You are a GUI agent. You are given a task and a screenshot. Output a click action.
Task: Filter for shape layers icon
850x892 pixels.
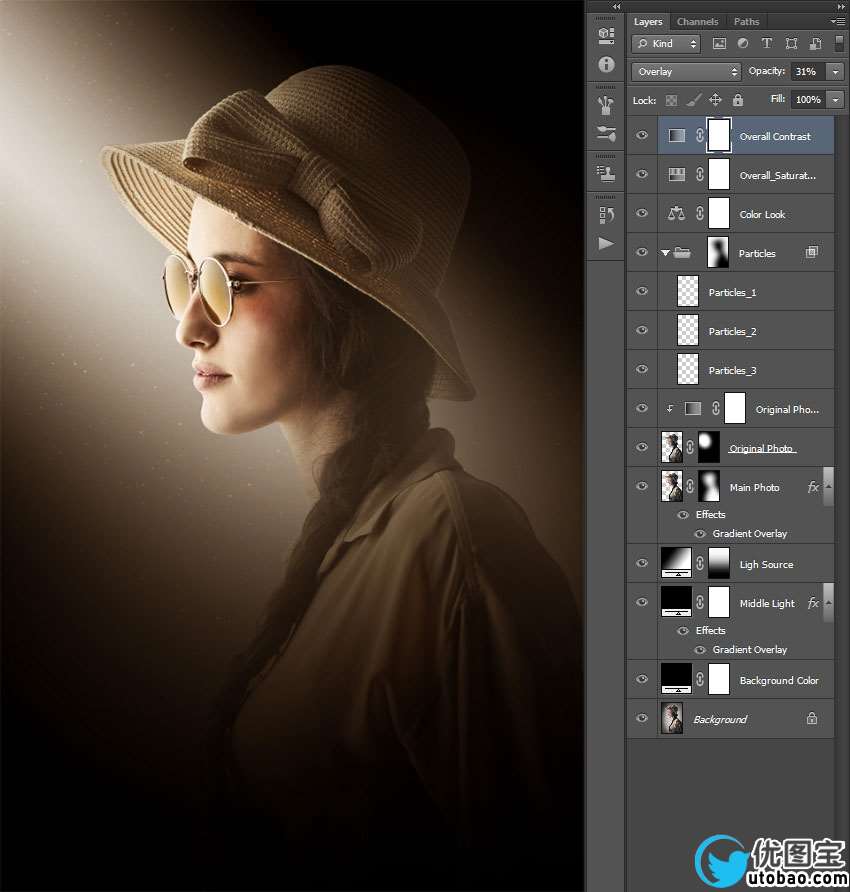click(791, 44)
